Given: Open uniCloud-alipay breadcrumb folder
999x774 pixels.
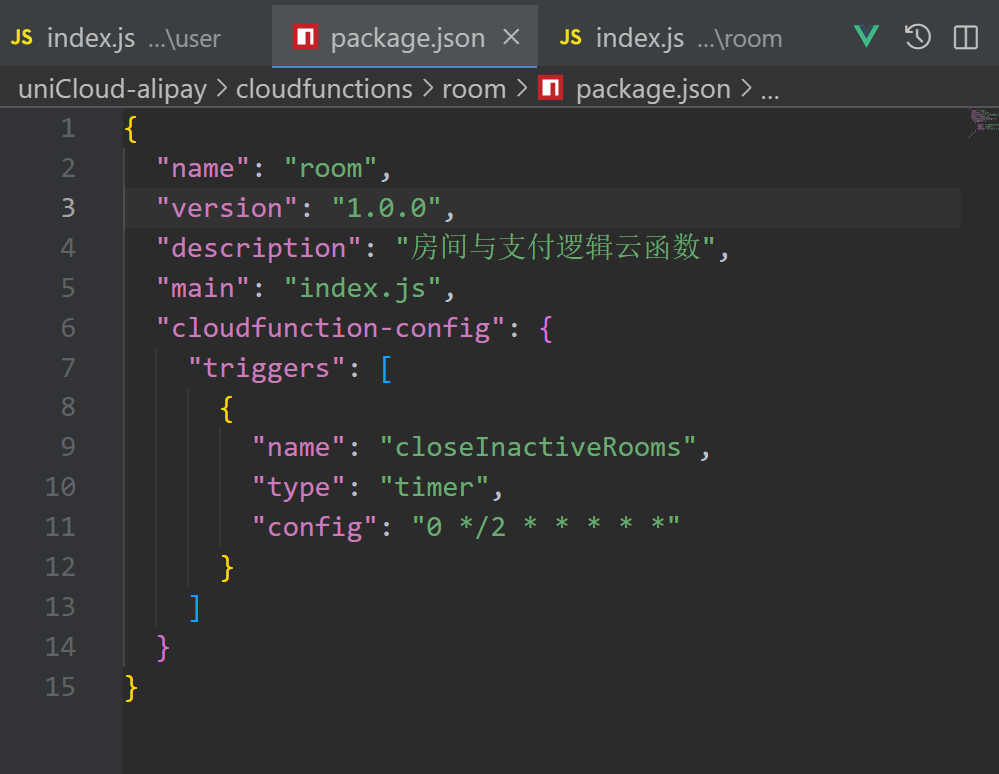Looking at the screenshot, I should click(x=112, y=89).
